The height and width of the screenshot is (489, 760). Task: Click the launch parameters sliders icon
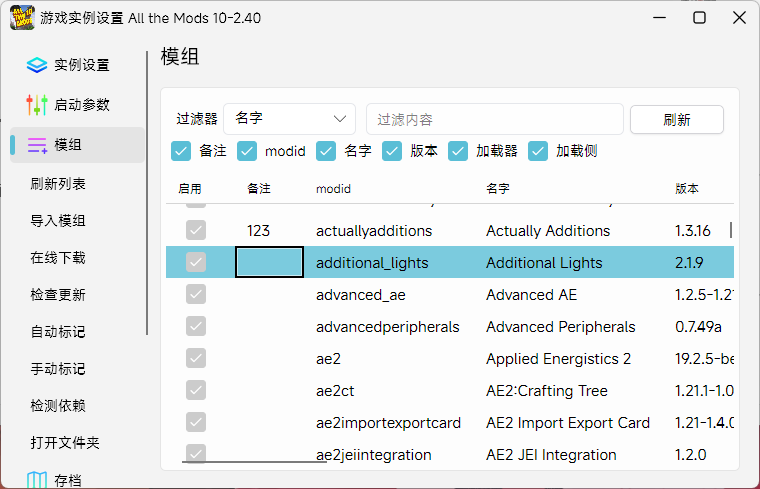coord(37,105)
